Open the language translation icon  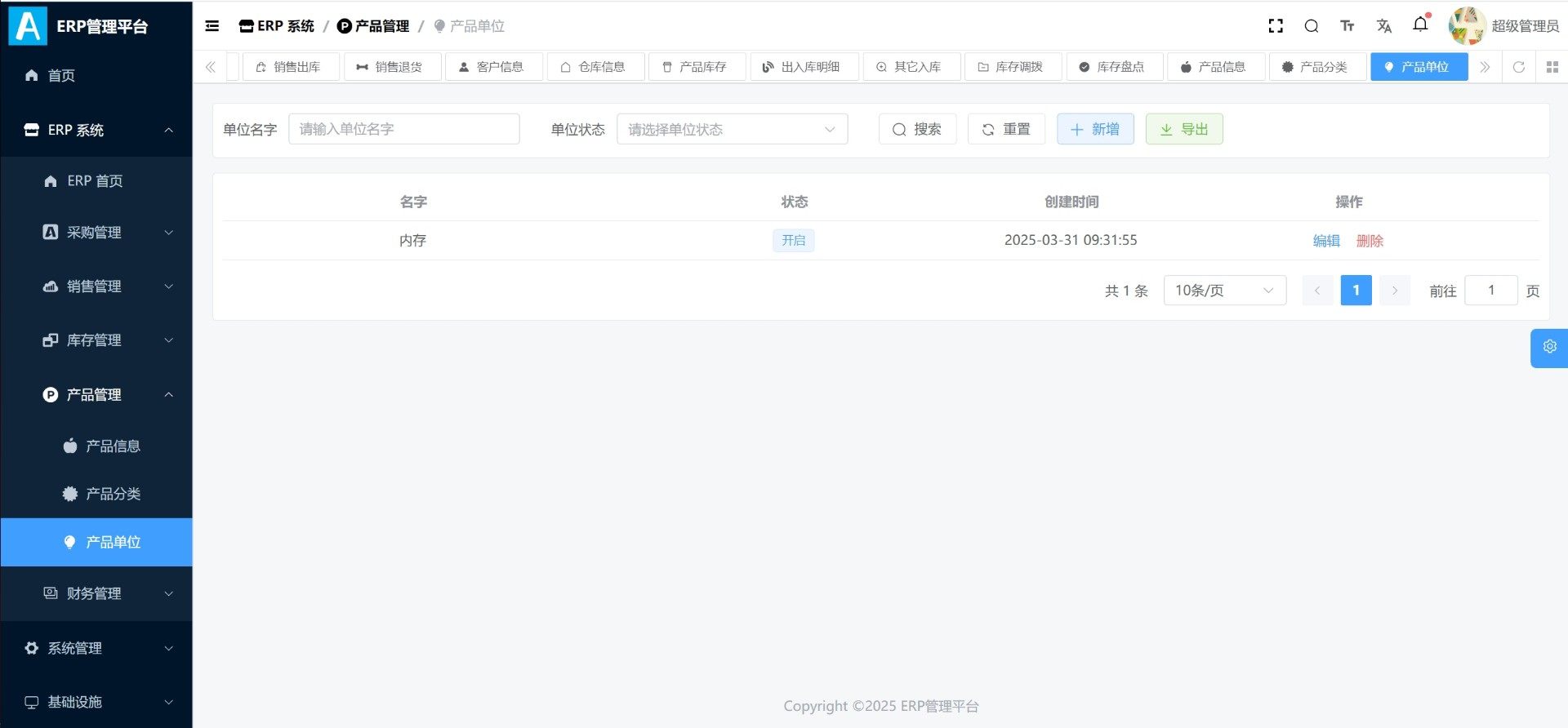click(1383, 26)
